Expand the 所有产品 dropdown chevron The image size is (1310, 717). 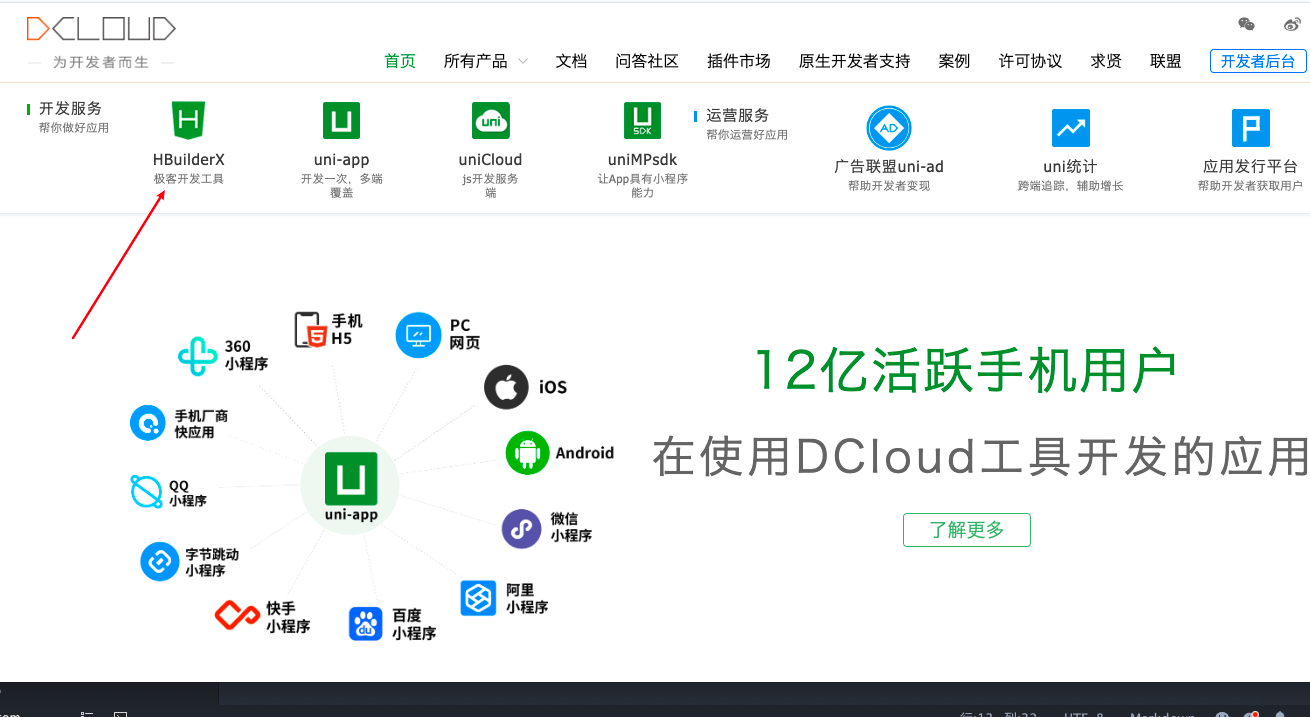523,62
